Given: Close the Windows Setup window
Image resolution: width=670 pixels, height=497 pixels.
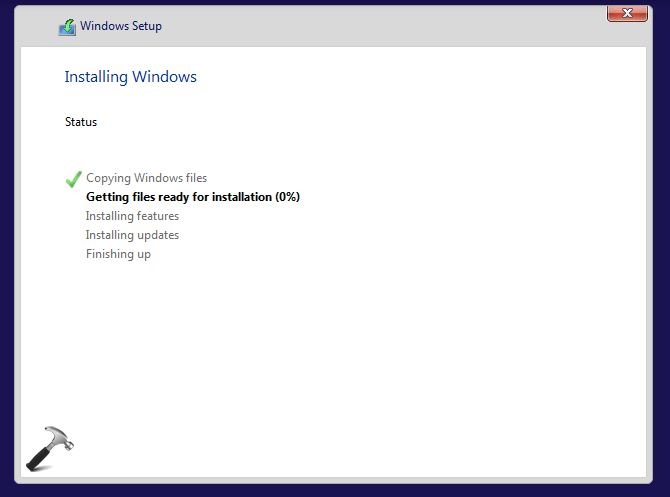Looking at the screenshot, I should [627, 14].
